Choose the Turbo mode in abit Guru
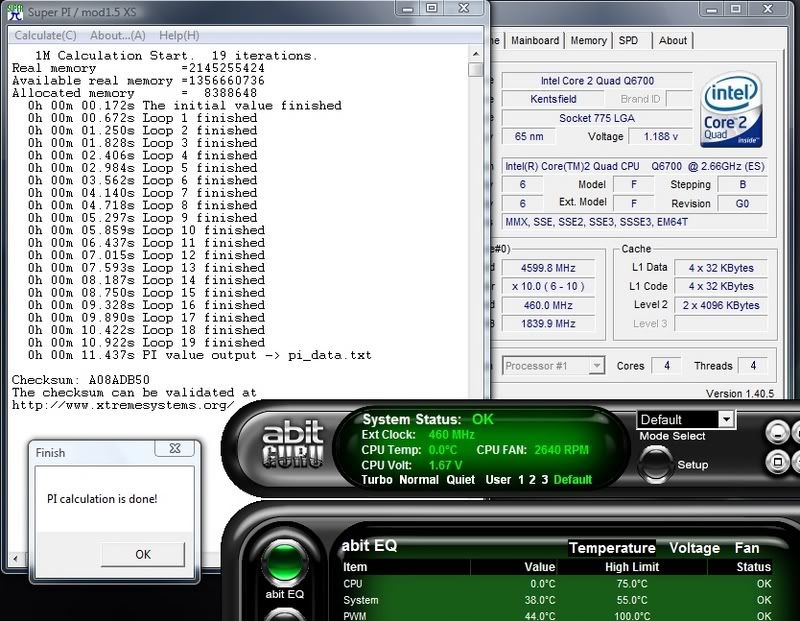Screen dimensions: 800x621 tap(377, 480)
